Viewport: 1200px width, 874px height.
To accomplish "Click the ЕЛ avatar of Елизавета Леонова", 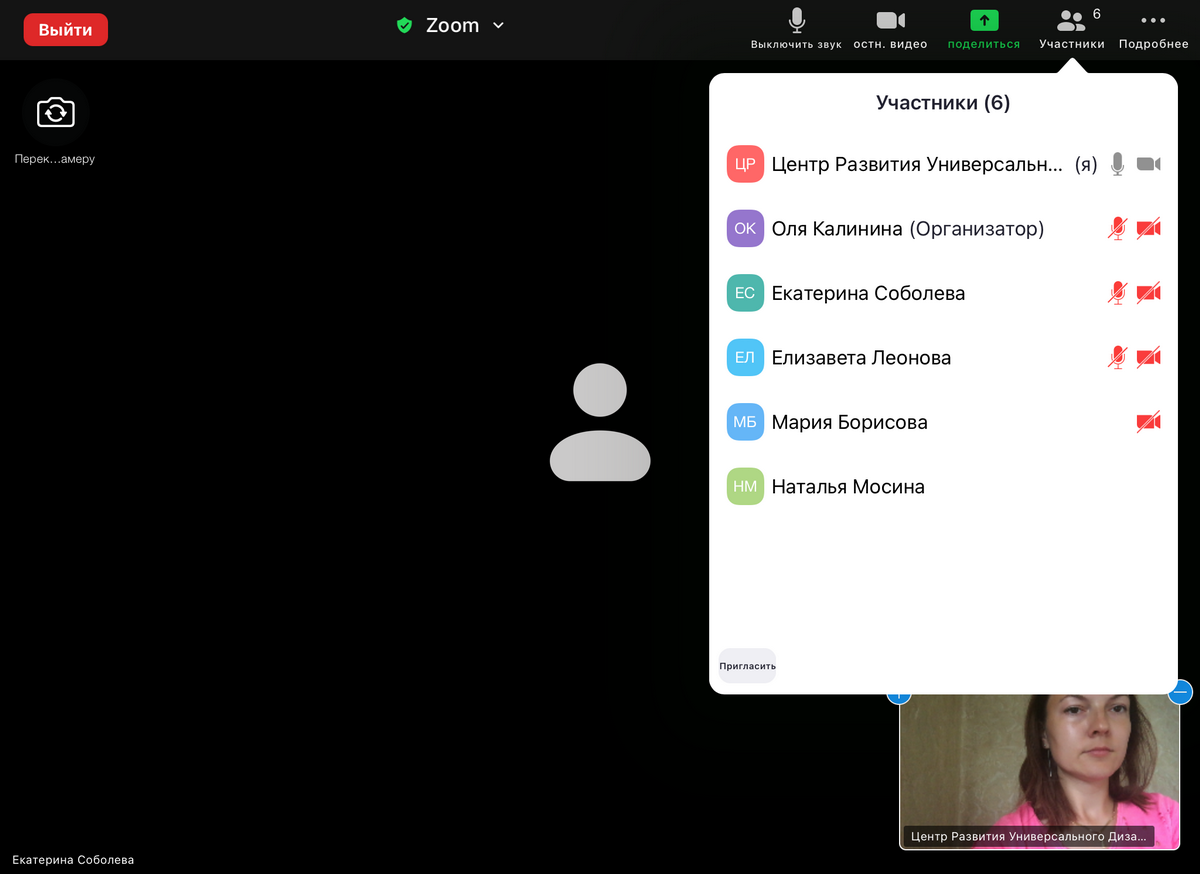I will pyautogui.click(x=745, y=358).
